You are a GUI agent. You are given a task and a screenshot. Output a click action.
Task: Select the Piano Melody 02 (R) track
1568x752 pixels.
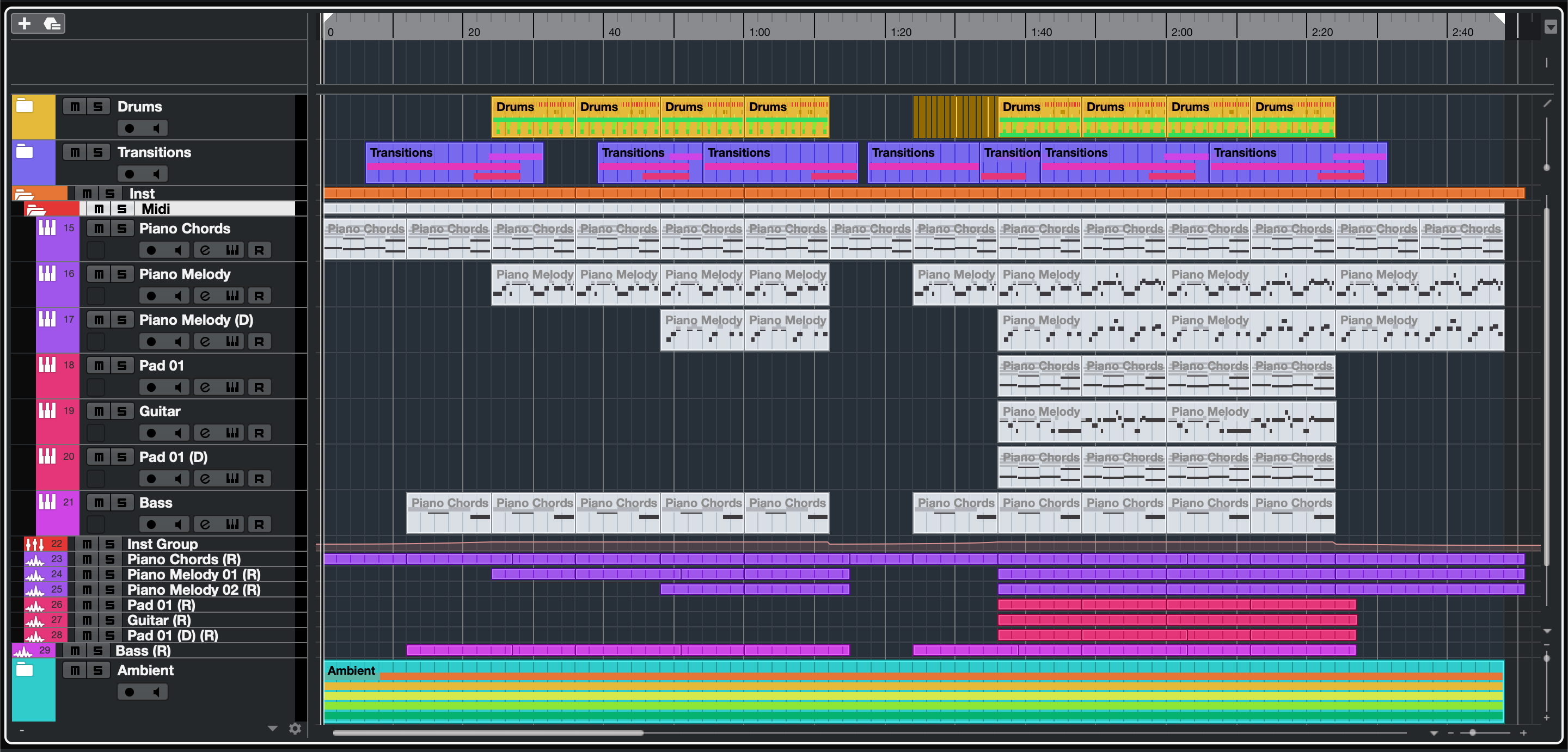193,589
